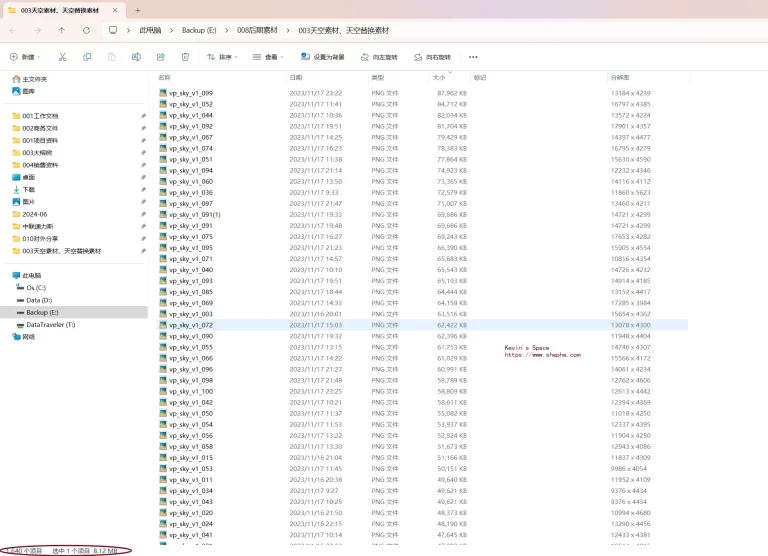768x556 pixels.
Task: Select 下载 (Downloads) in sidebar
Action: coord(28,189)
